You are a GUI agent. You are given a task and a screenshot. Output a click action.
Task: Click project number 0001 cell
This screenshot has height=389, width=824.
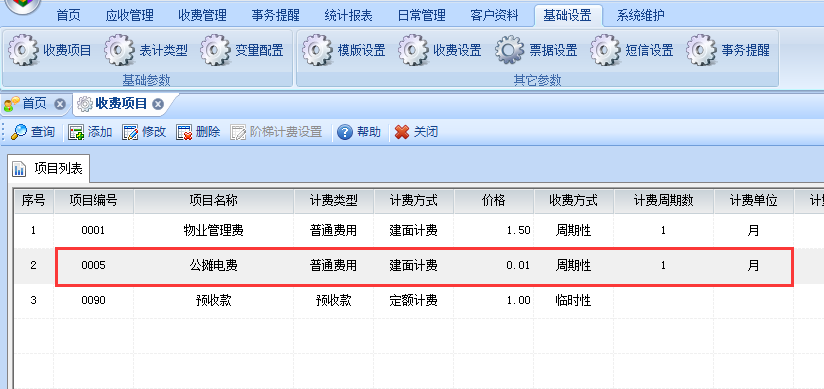(94, 231)
